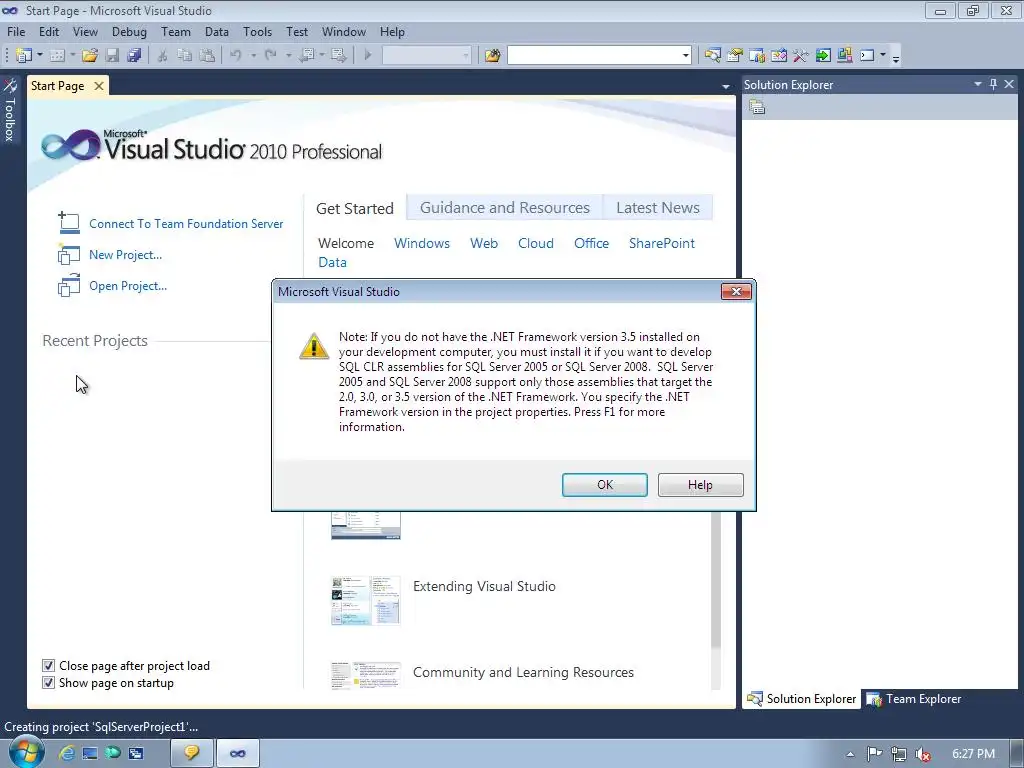The height and width of the screenshot is (768, 1024).
Task: Open the Solution Configurations combo box
Action: tap(426, 56)
